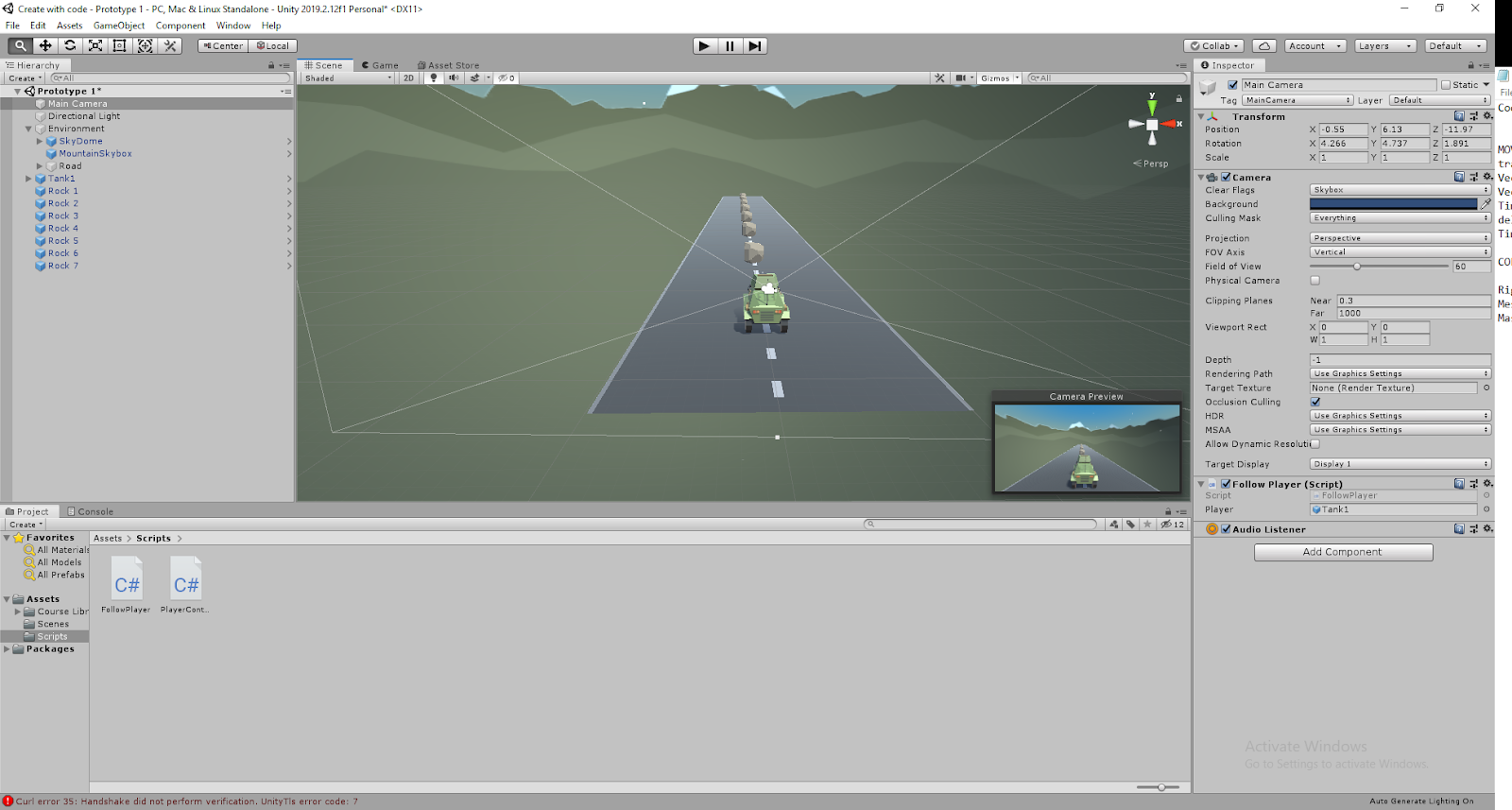The width and height of the screenshot is (1512, 810).
Task: Open FOV Axis dropdown
Action: 1400,252
